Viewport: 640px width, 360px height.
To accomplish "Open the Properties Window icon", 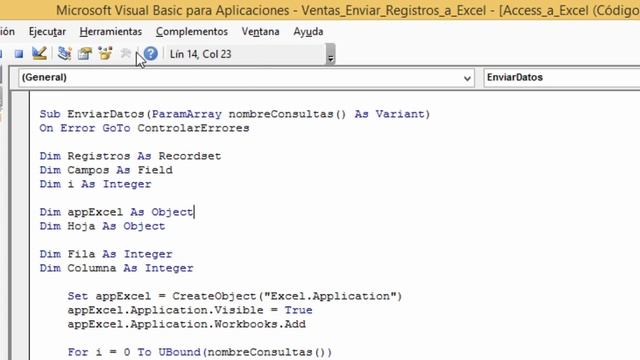I will click(85, 53).
